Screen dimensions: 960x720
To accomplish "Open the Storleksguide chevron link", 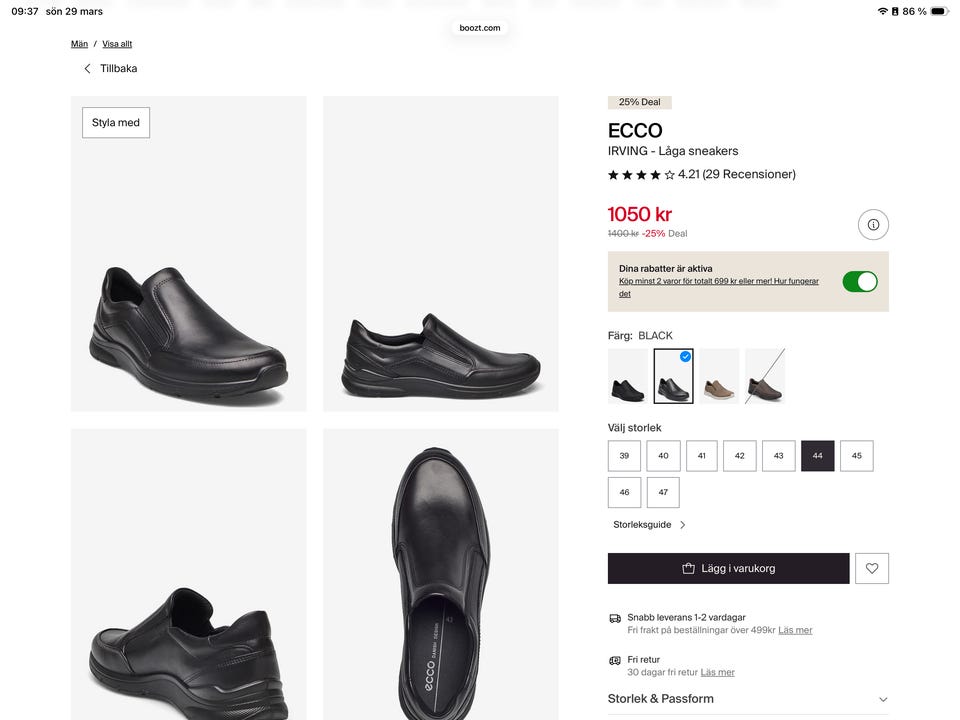I will pyautogui.click(x=683, y=525).
